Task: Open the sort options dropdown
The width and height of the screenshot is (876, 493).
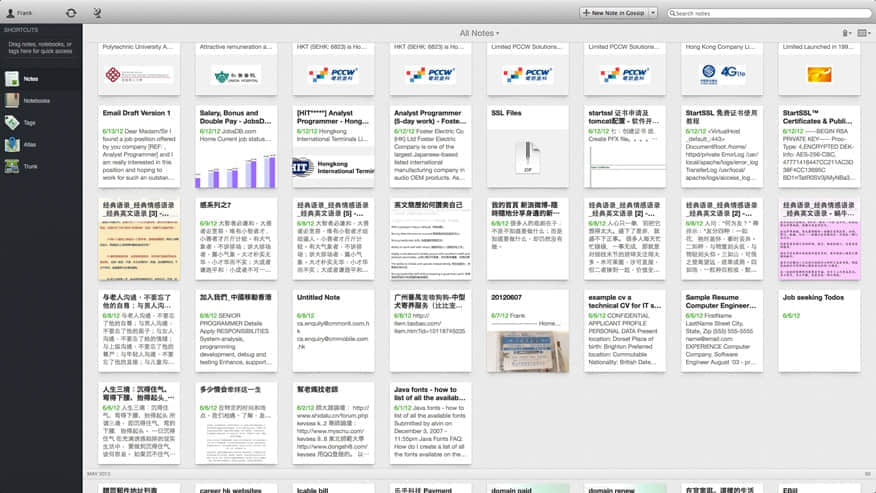Action: pyautogui.click(x=847, y=33)
